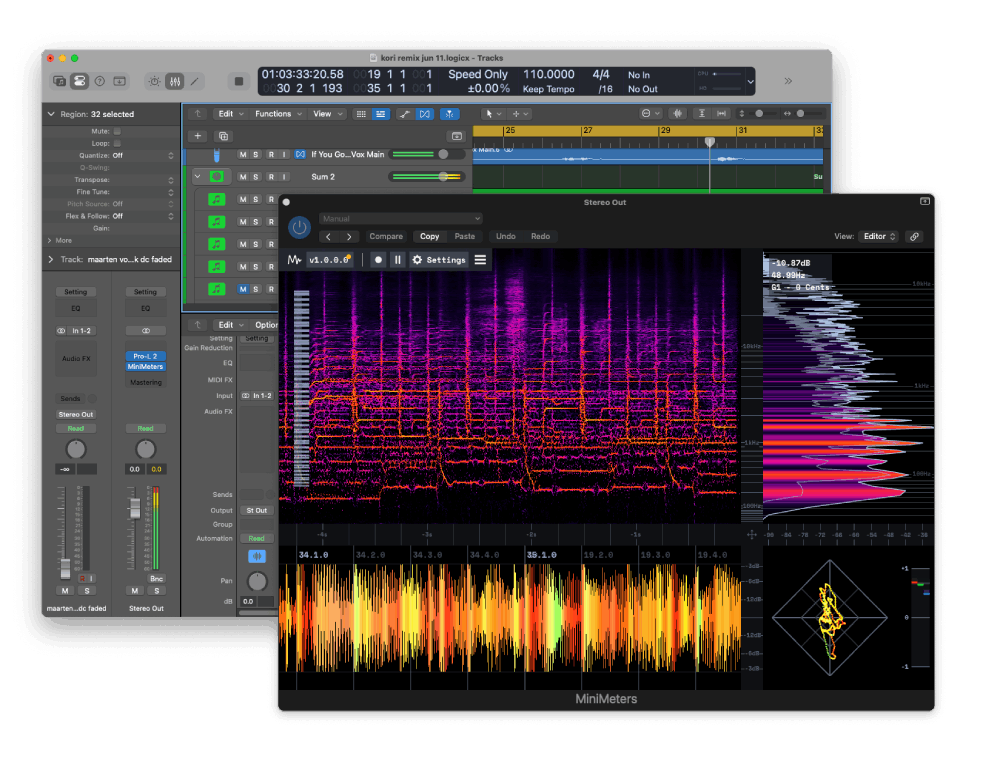Open the Quantize value menu
Screen dimensions: 1000x767
tap(143, 156)
